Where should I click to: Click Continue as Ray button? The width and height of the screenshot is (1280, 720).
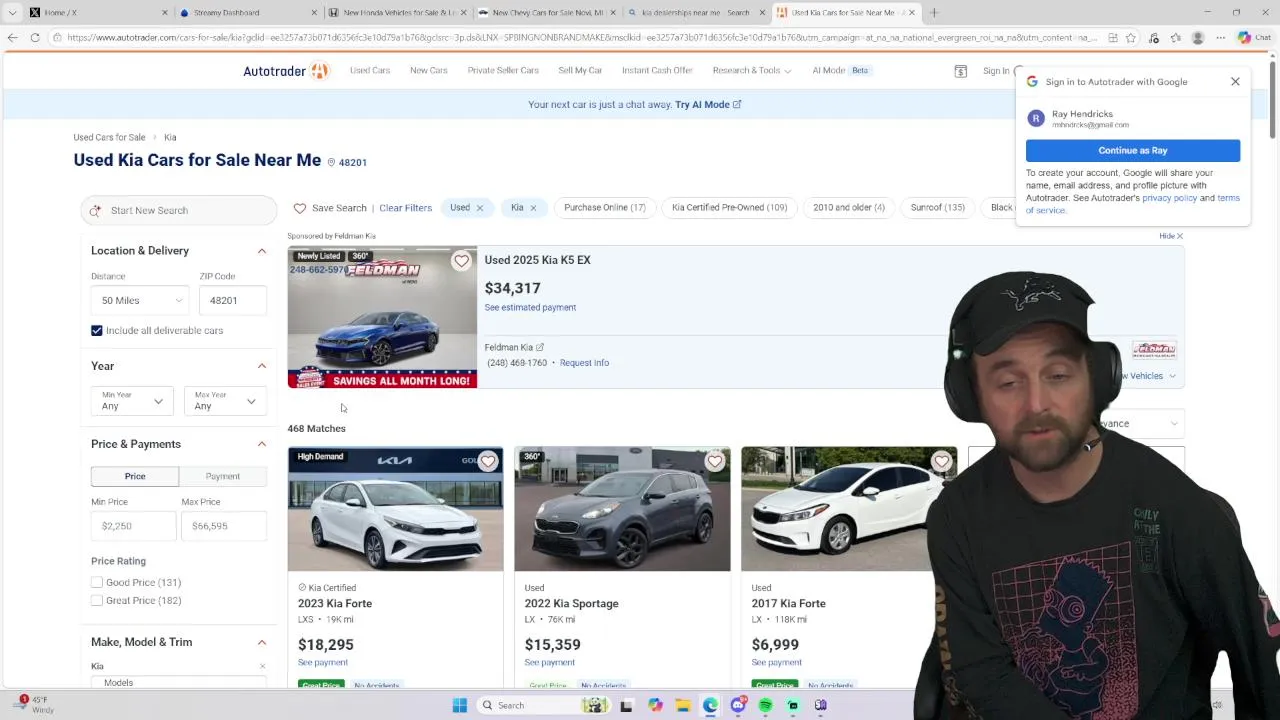pyautogui.click(x=1133, y=150)
